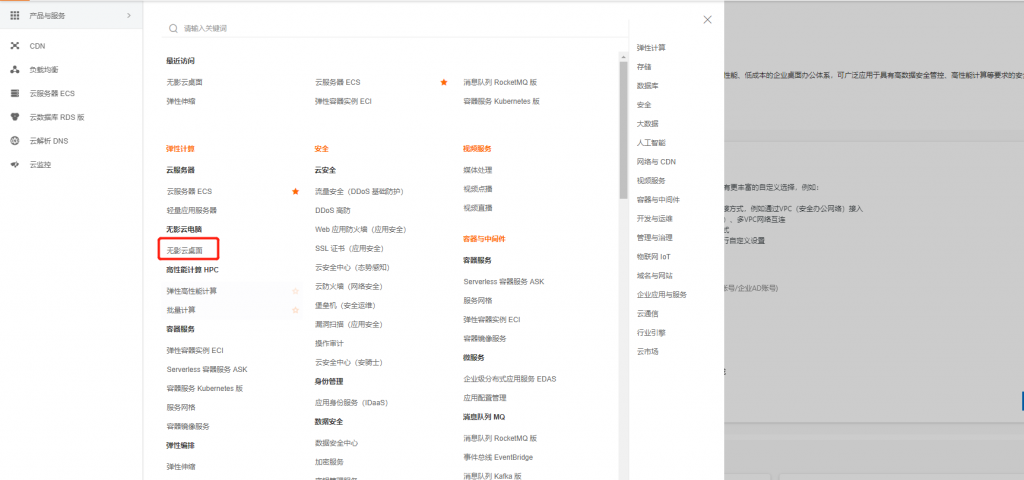
Task: Jump to 弹性计算 category in right list
Action: click(x=651, y=48)
